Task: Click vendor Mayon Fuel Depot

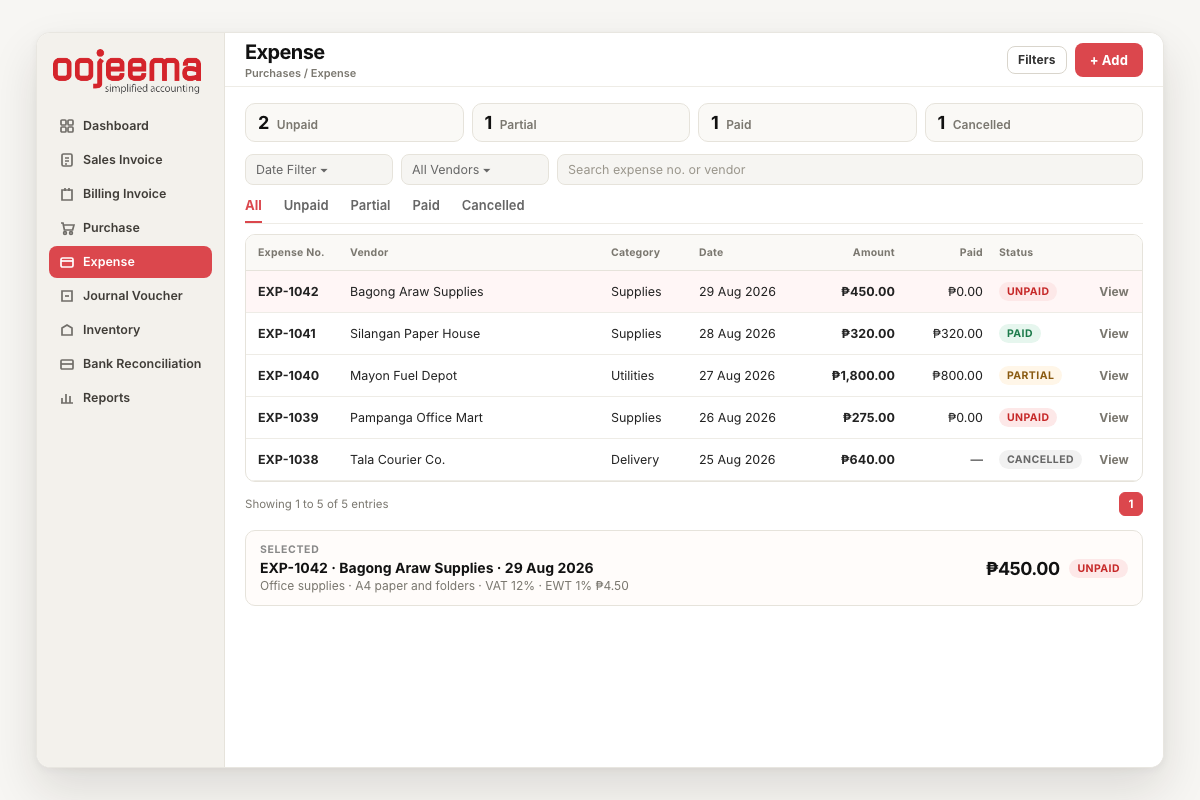Action: click(404, 376)
